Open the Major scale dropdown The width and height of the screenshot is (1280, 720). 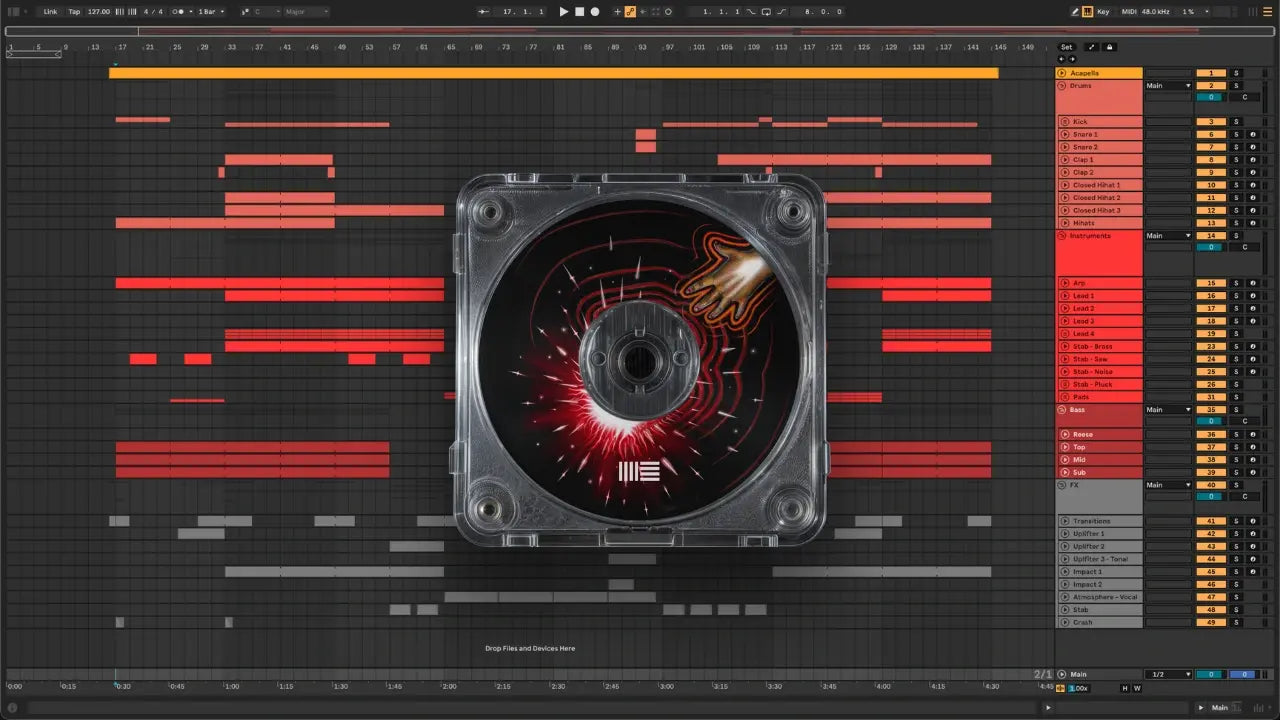[x=305, y=12]
